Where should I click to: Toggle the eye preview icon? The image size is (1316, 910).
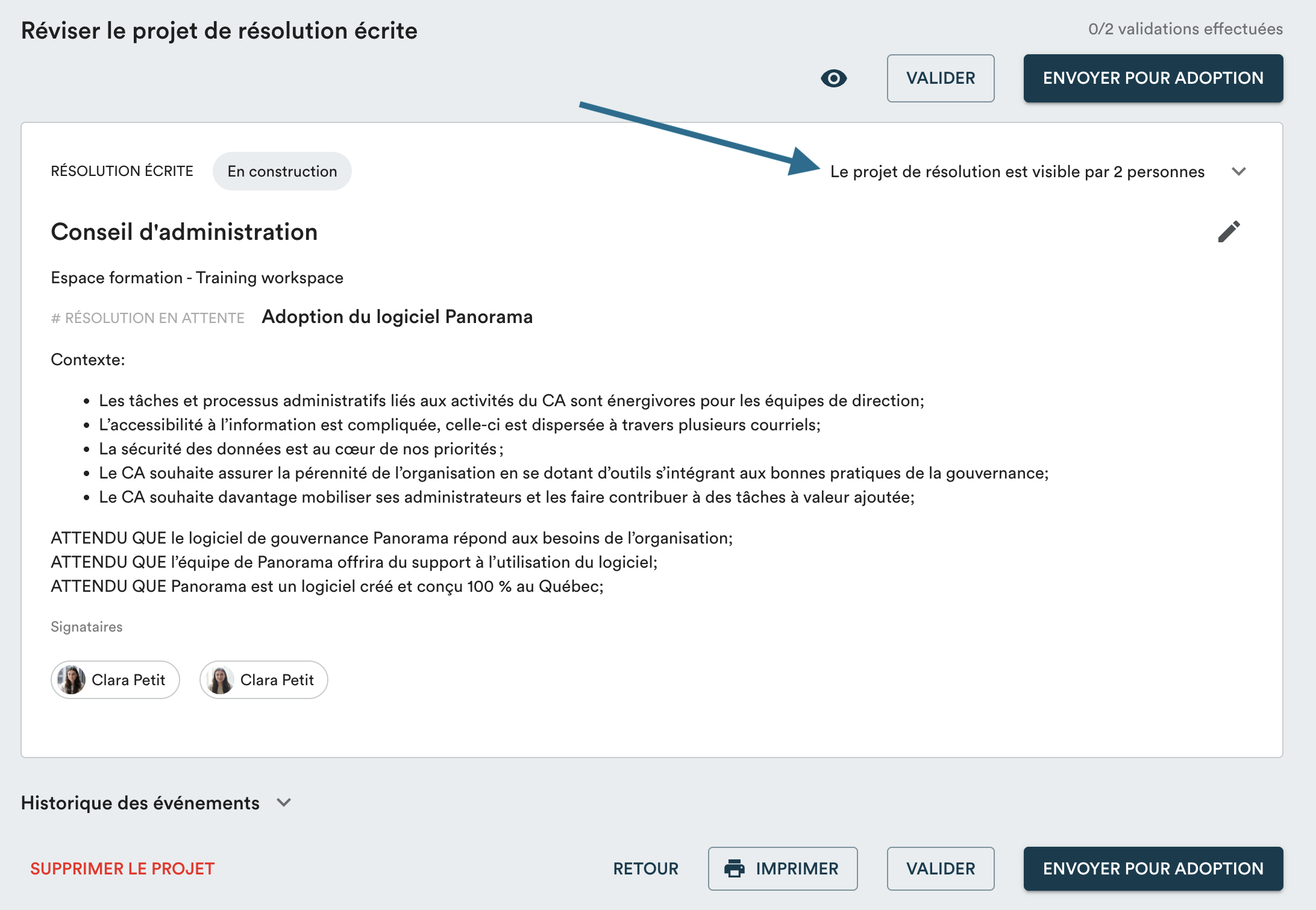tap(833, 78)
